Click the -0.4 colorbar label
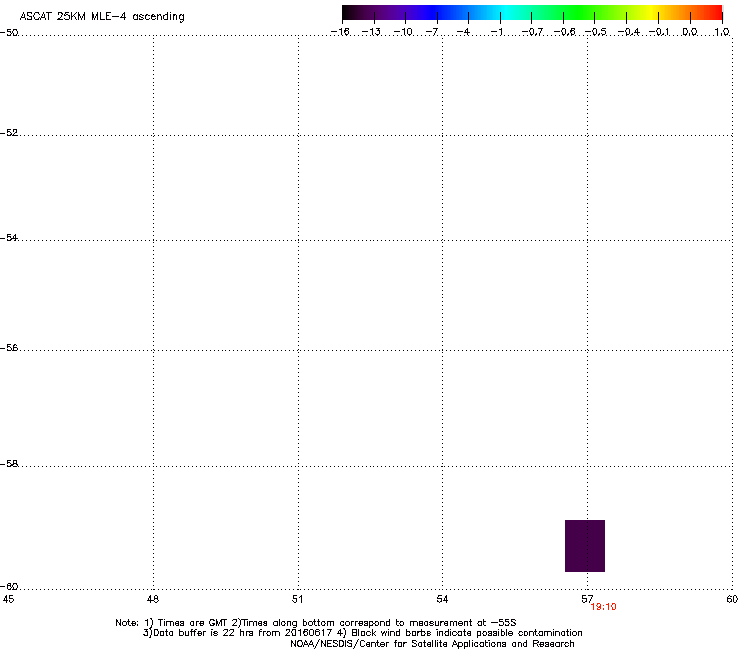This screenshot has width=740, height=650. pos(629,32)
